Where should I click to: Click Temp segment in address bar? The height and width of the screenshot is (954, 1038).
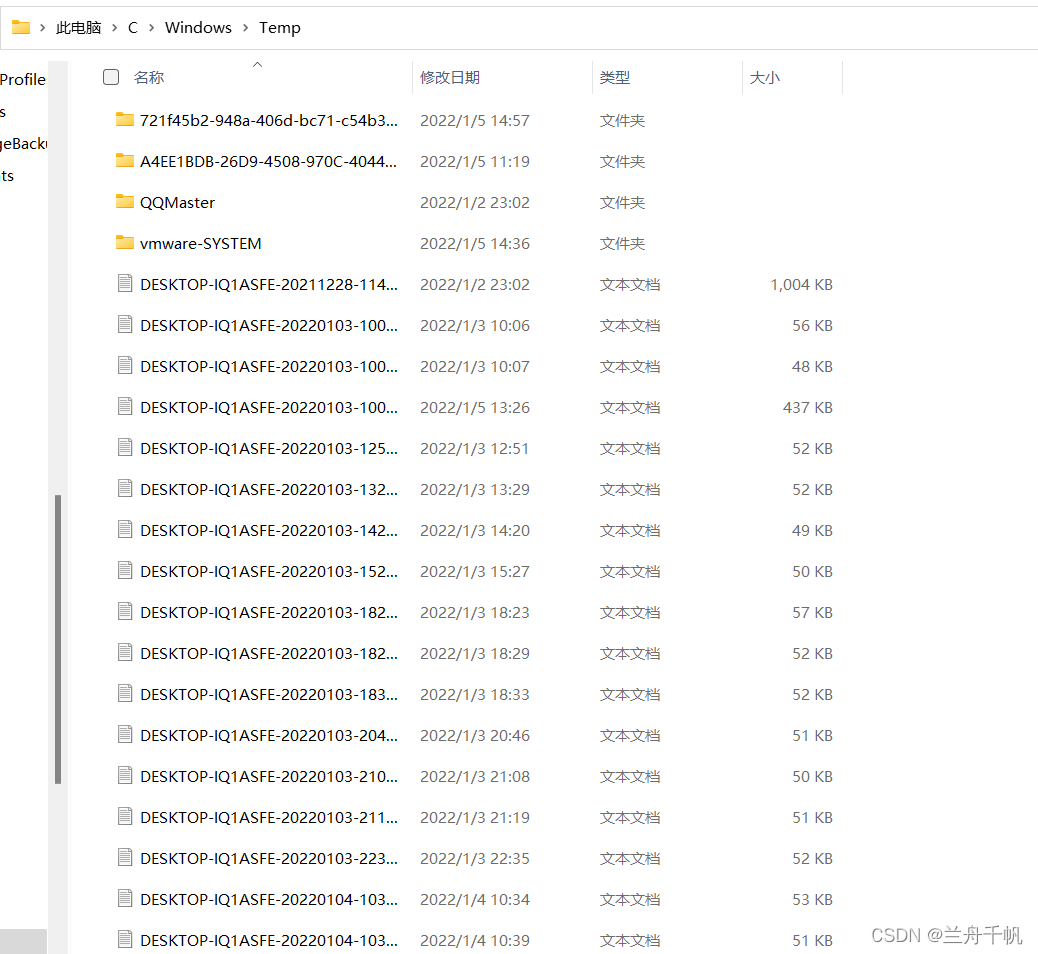coord(279,28)
